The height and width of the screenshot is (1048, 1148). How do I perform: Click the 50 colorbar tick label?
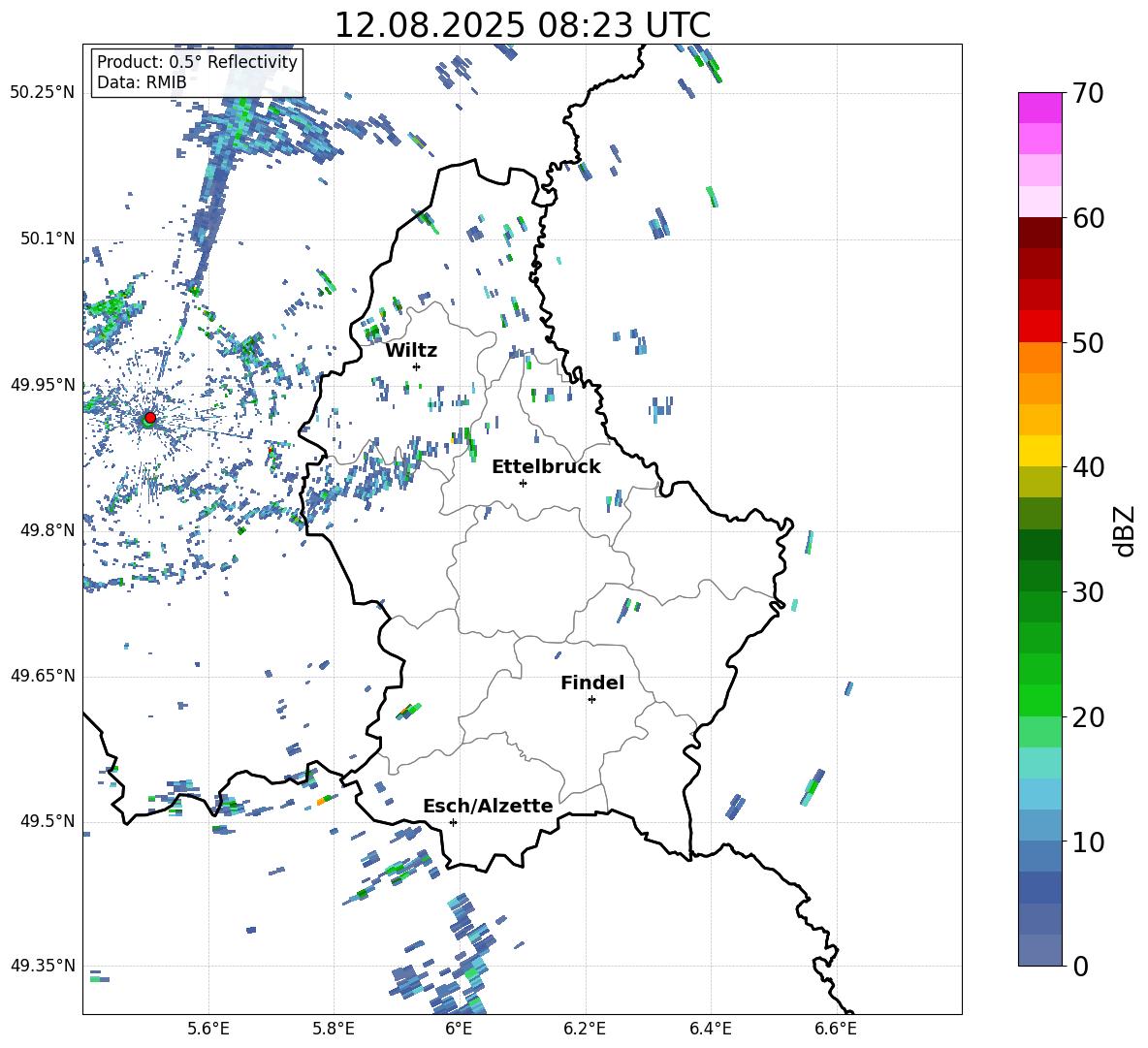pos(1088,342)
